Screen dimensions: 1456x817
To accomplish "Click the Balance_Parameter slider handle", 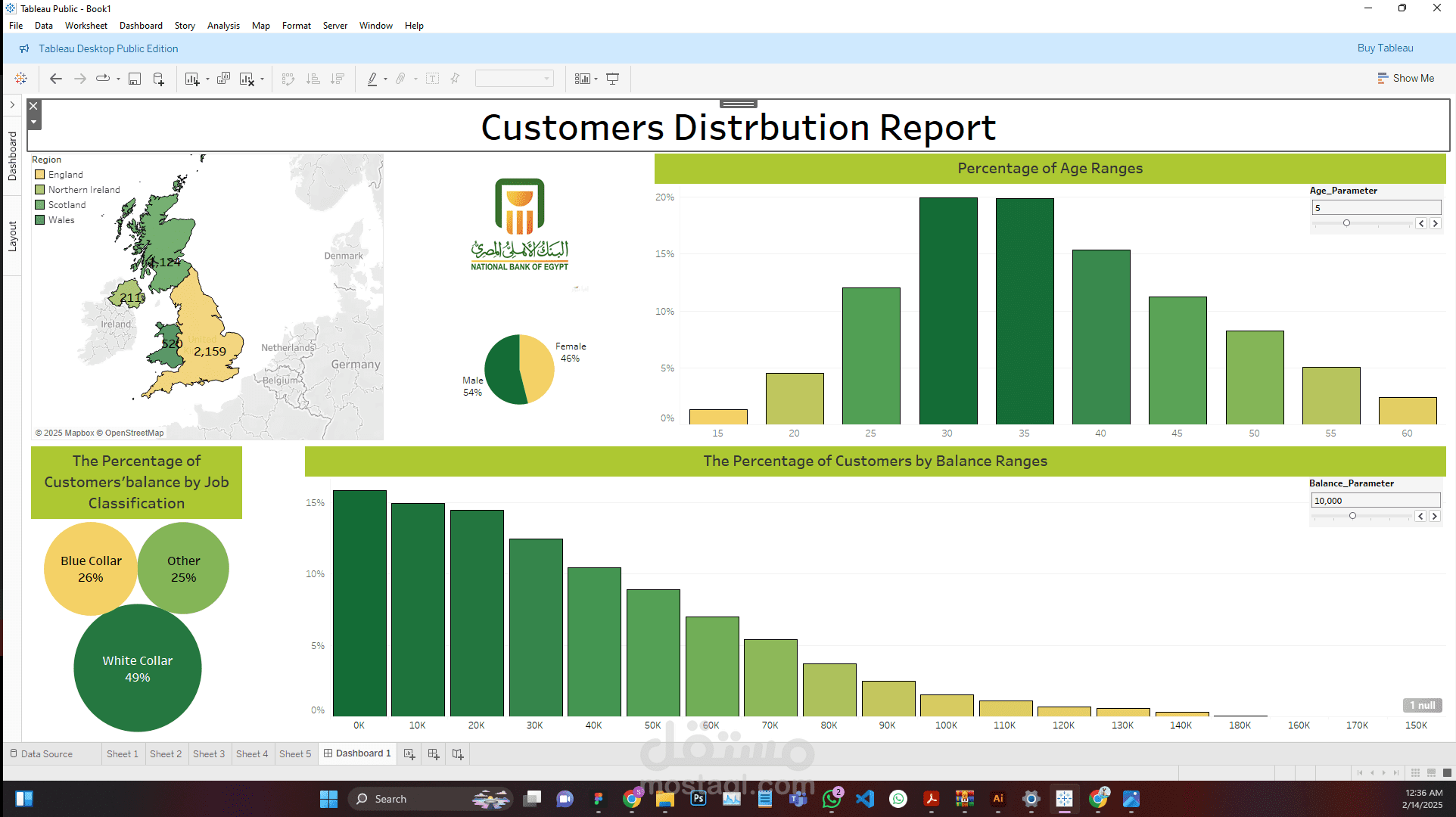I will click(1352, 516).
